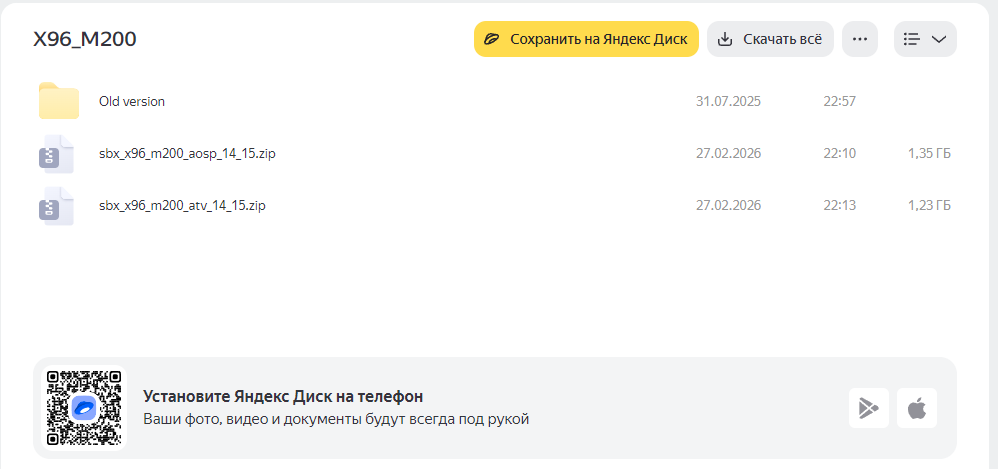Click the Yandex Disk QR code

(84, 408)
